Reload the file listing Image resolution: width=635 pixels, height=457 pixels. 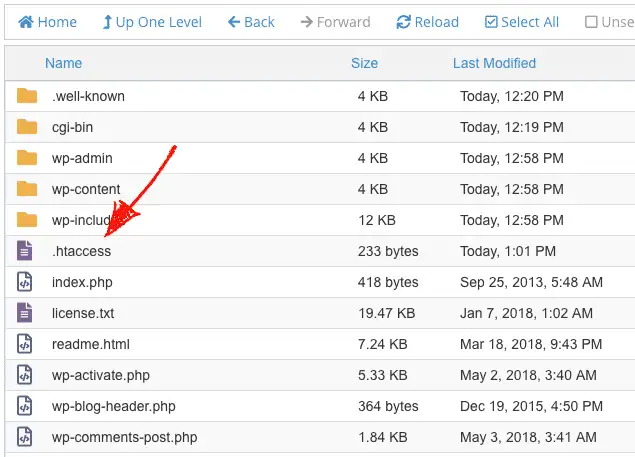427,21
